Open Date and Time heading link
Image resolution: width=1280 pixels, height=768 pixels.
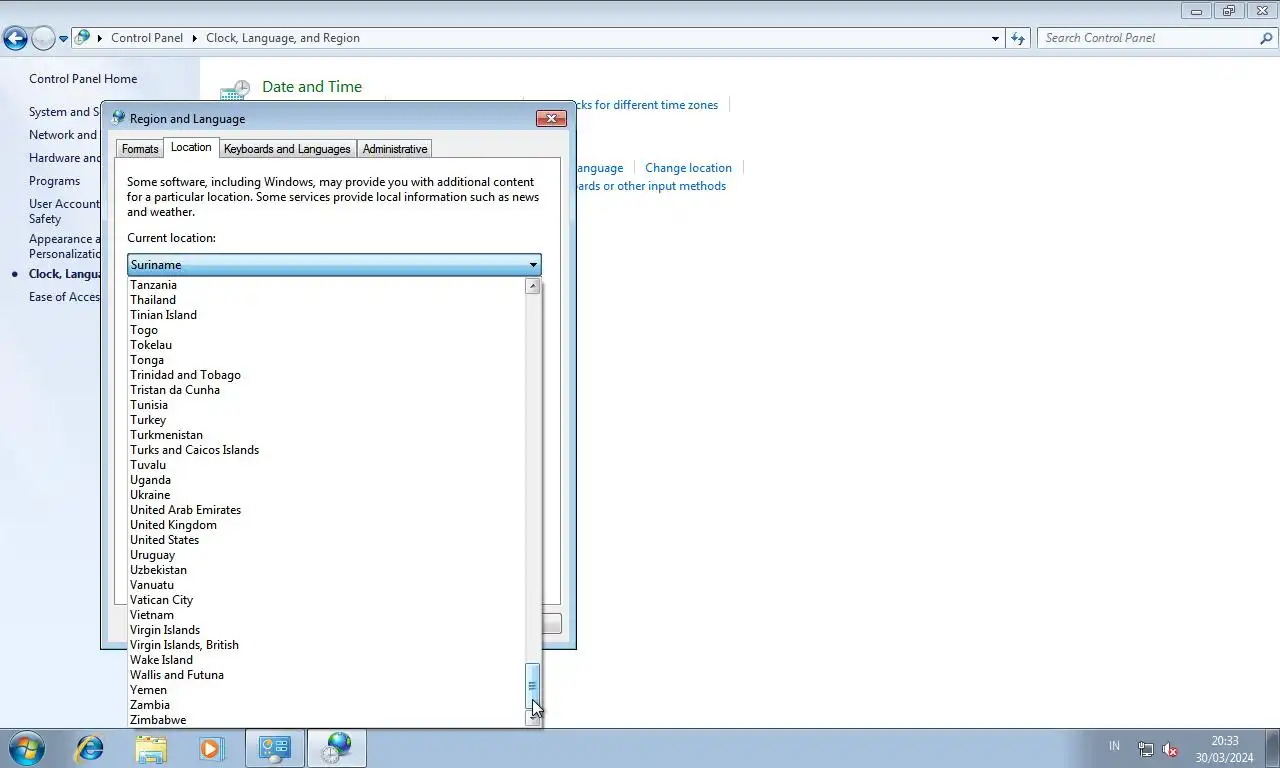(312, 87)
